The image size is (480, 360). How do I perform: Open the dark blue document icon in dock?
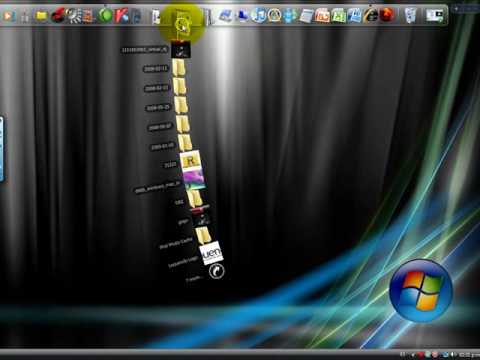click(137, 16)
